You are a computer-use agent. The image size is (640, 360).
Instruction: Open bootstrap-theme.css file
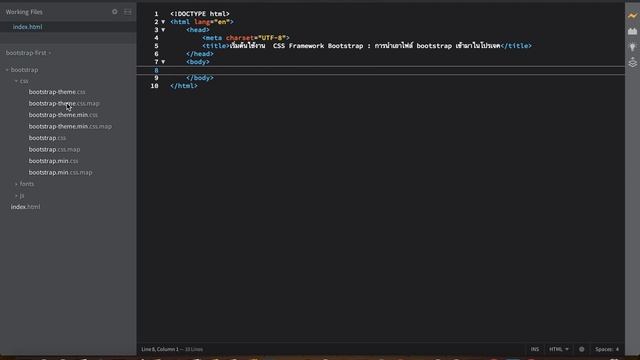[57, 92]
